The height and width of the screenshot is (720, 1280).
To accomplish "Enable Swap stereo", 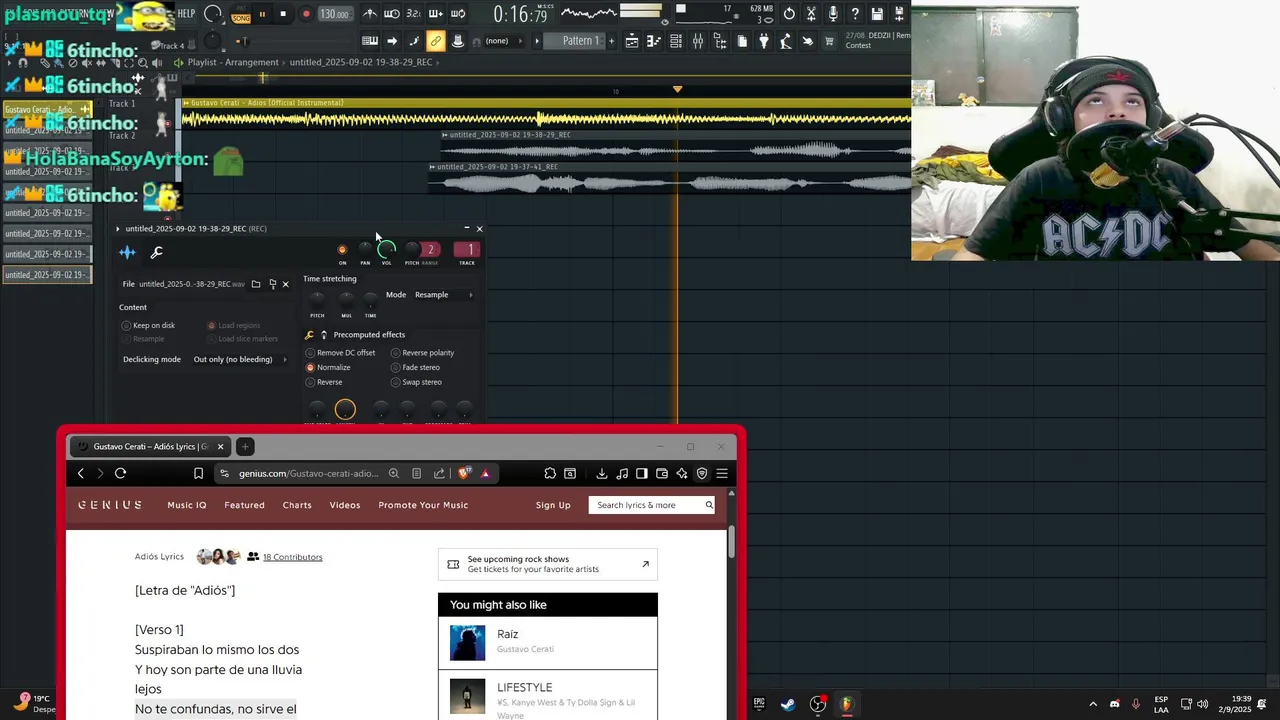I will [x=416, y=382].
